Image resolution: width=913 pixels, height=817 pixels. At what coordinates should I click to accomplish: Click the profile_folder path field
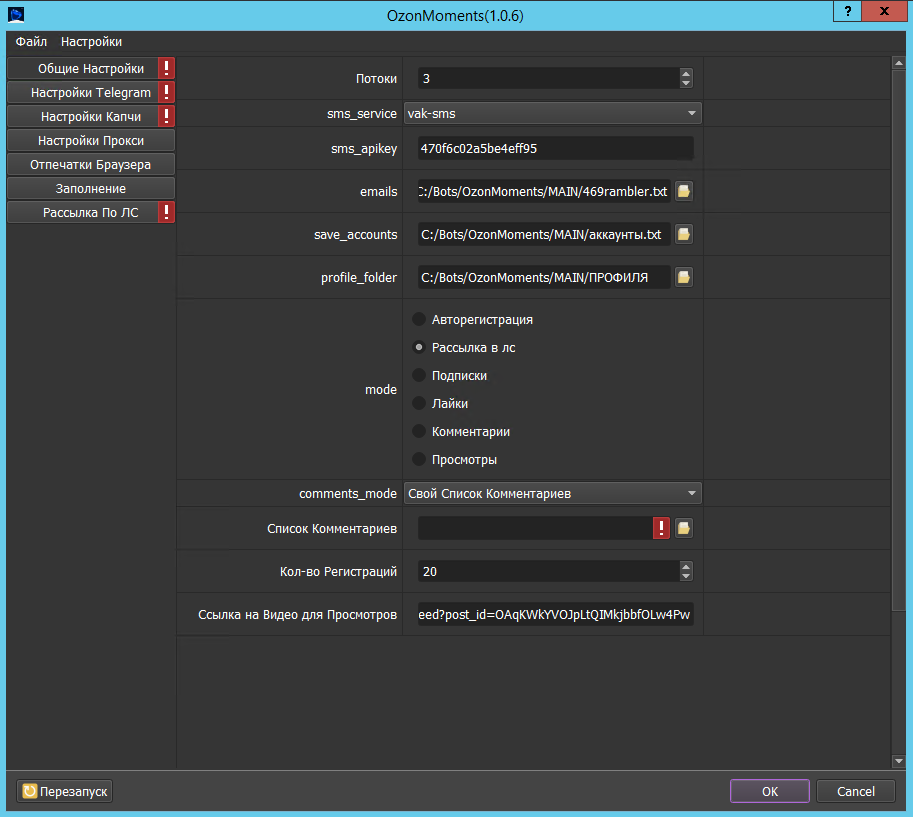544,277
